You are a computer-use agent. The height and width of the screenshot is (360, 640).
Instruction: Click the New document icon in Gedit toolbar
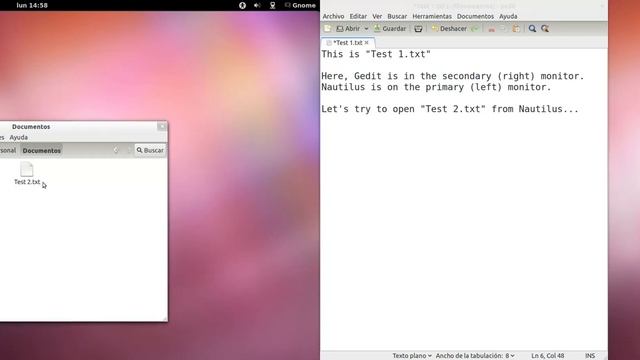pyautogui.click(x=327, y=29)
